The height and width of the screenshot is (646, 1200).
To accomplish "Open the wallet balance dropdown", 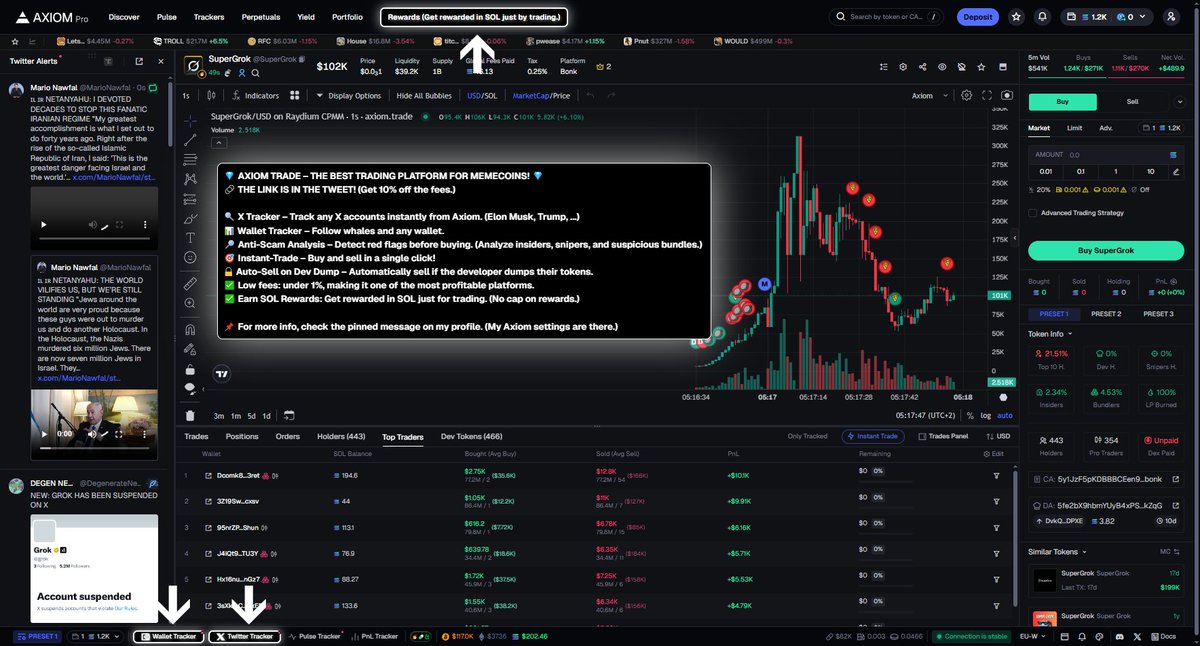I will [x=1105, y=17].
